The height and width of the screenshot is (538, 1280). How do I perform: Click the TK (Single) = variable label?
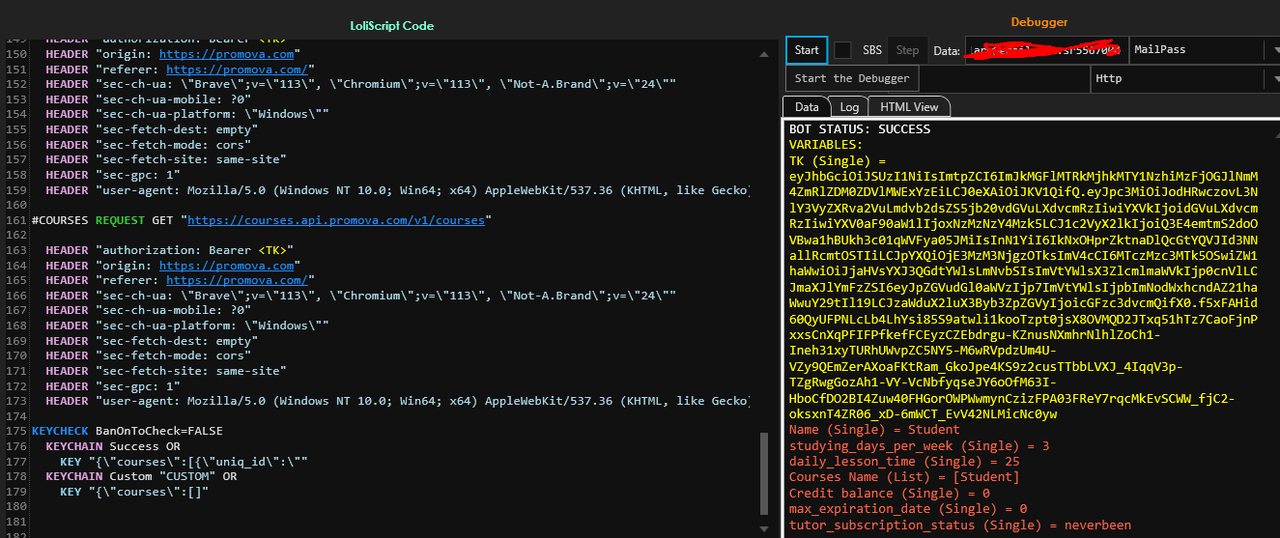(838, 160)
